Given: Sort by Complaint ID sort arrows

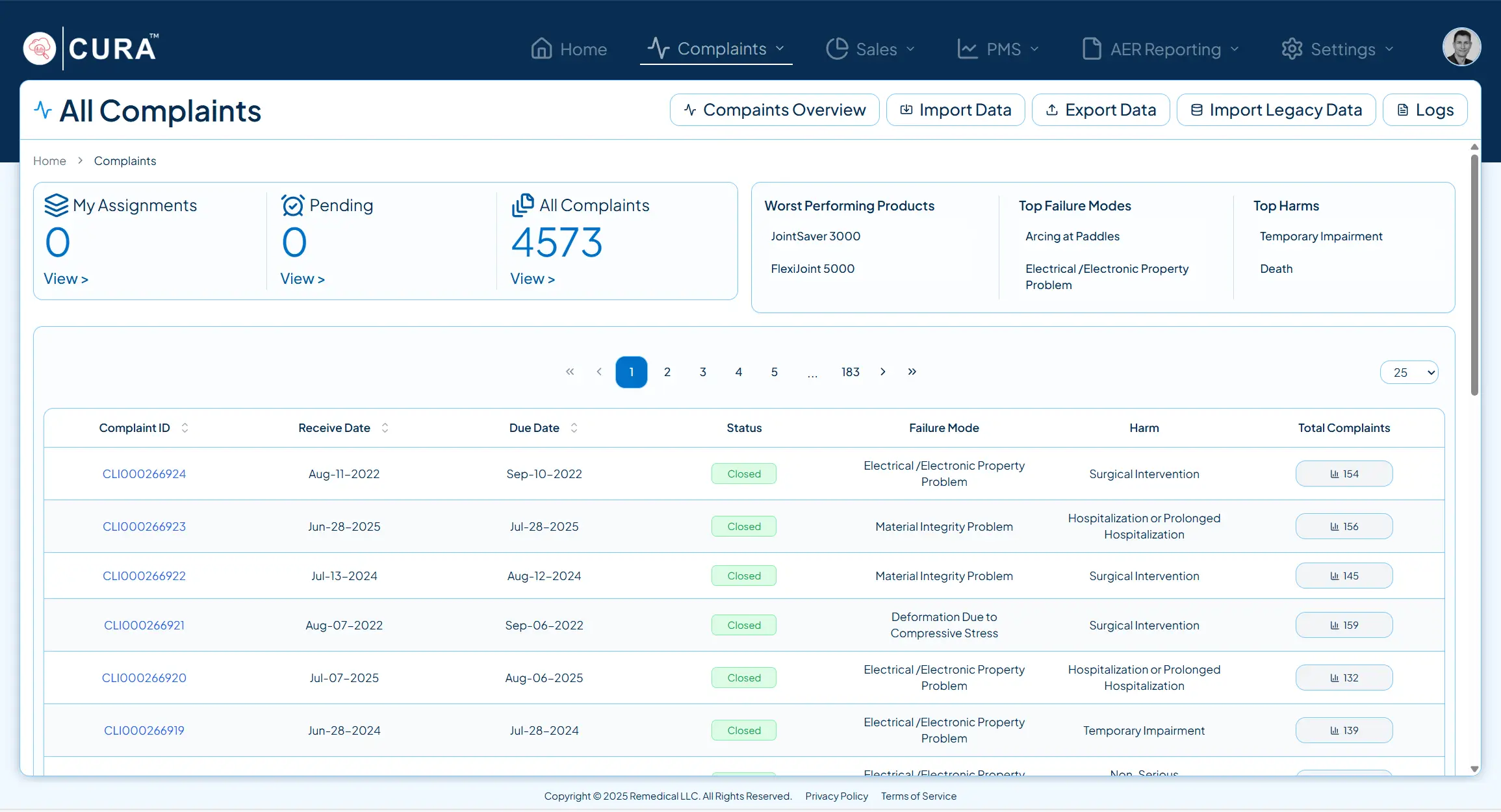Looking at the screenshot, I should (x=185, y=428).
